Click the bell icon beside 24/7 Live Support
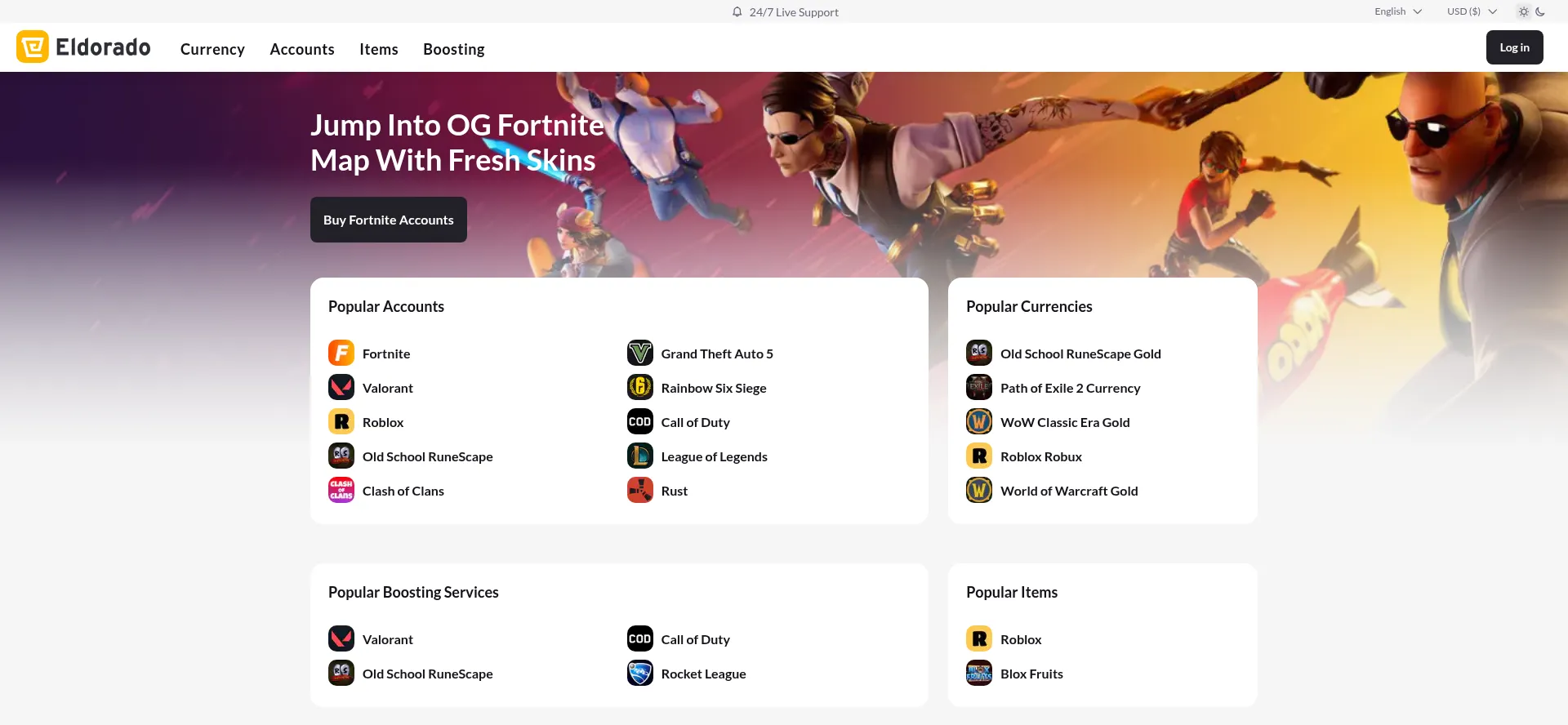The image size is (1568, 725). pyautogui.click(x=737, y=11)
